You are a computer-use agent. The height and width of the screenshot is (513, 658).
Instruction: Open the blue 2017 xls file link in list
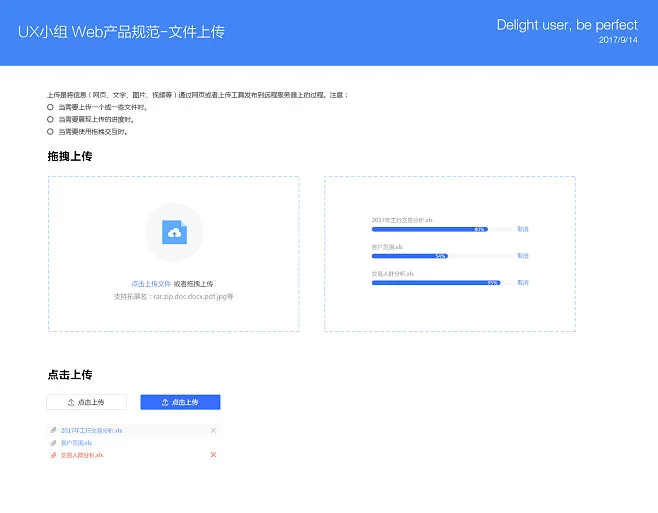[91, 430]
